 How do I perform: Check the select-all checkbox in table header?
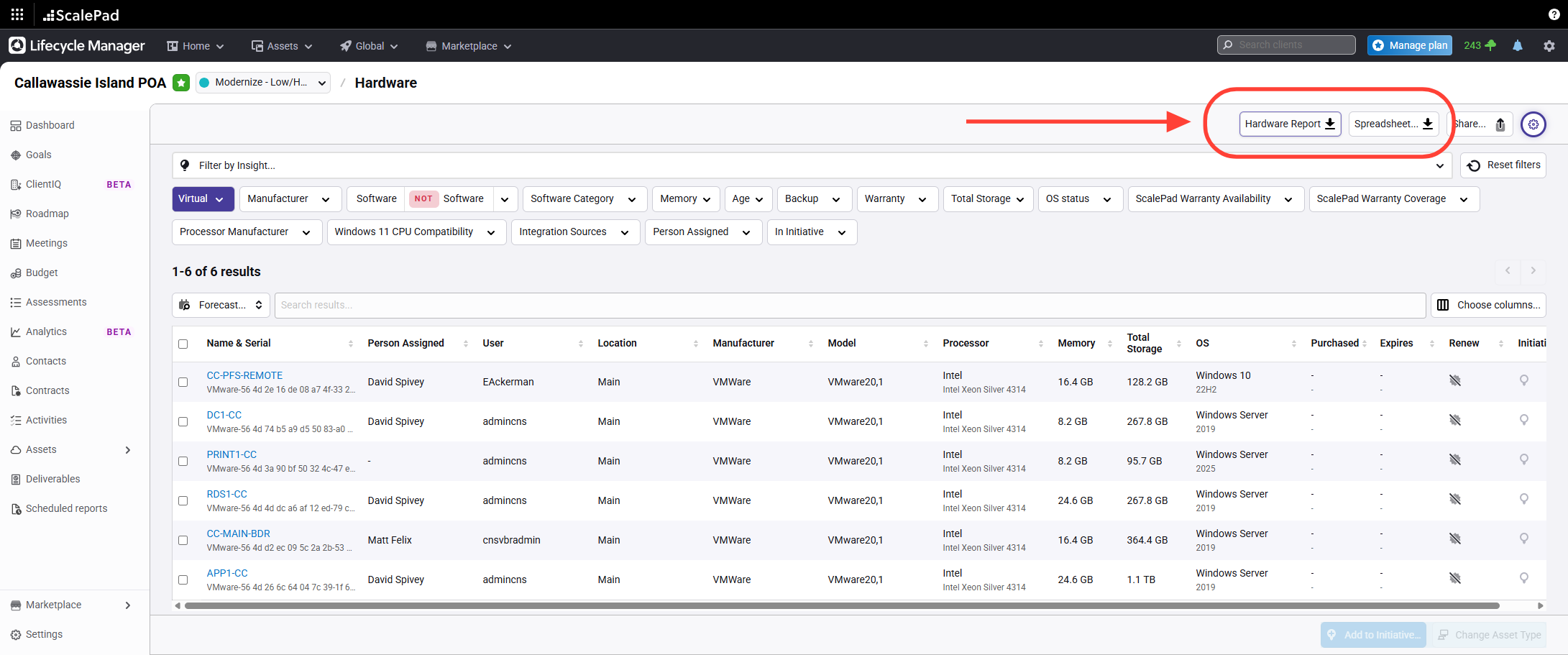pos(183,344)
